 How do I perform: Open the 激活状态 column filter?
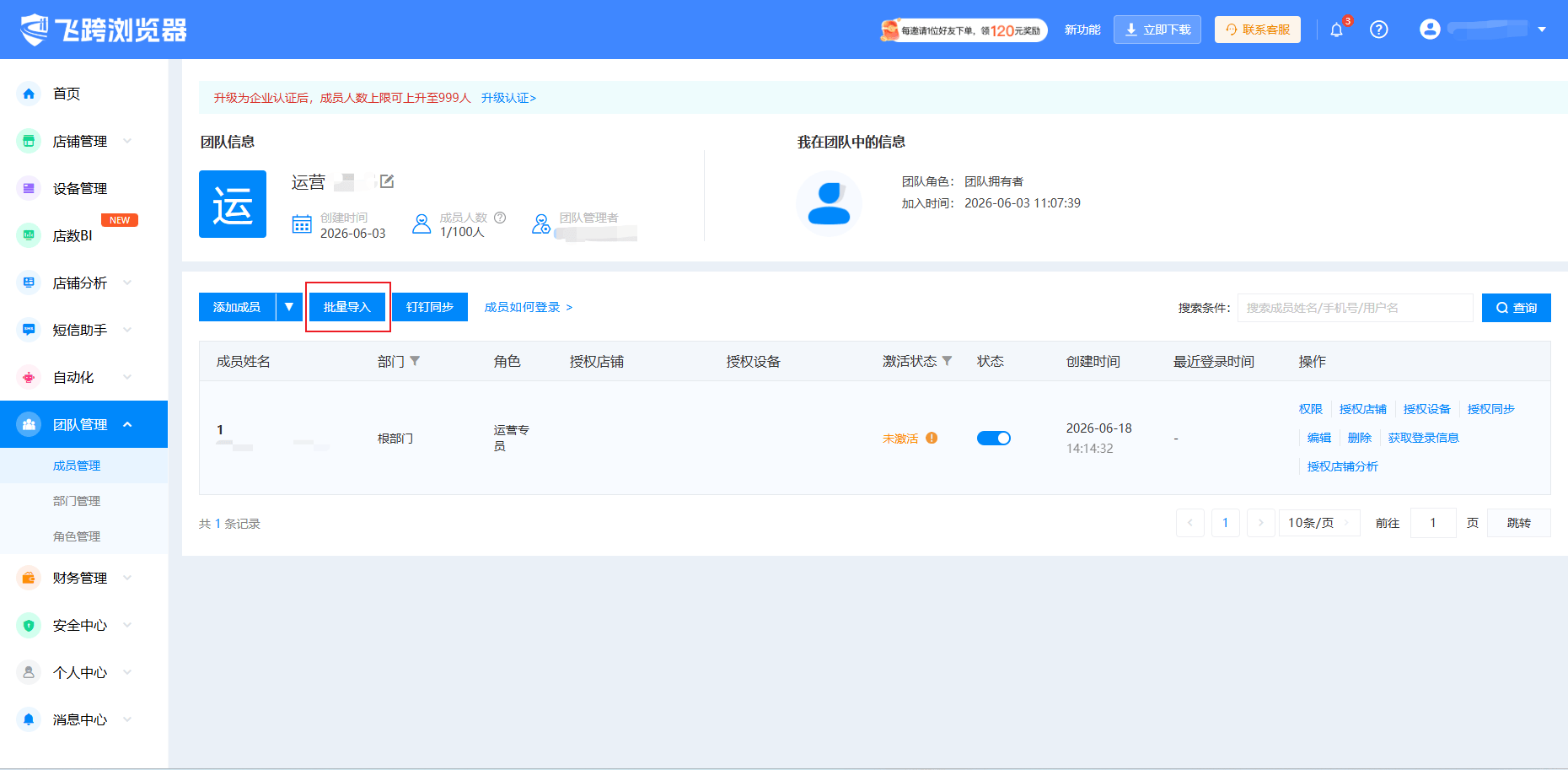pos(947,361)
